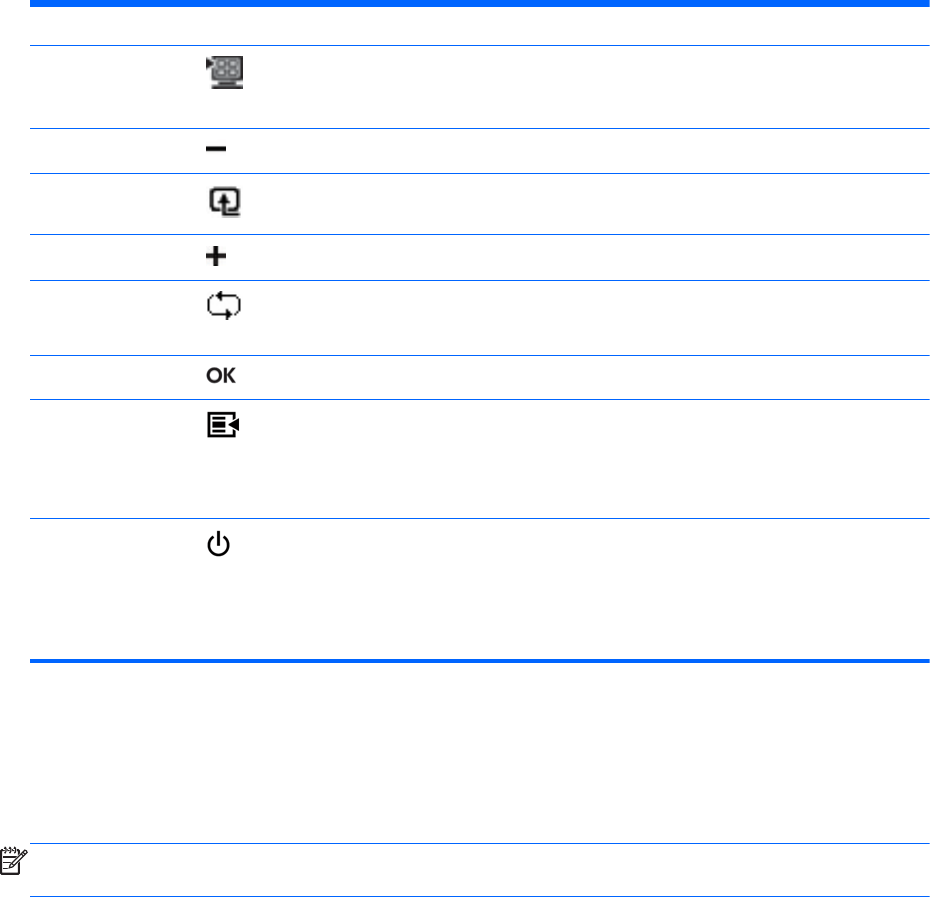
Task: Click the note pencil icon at bottom left
Action: point(13,861)
